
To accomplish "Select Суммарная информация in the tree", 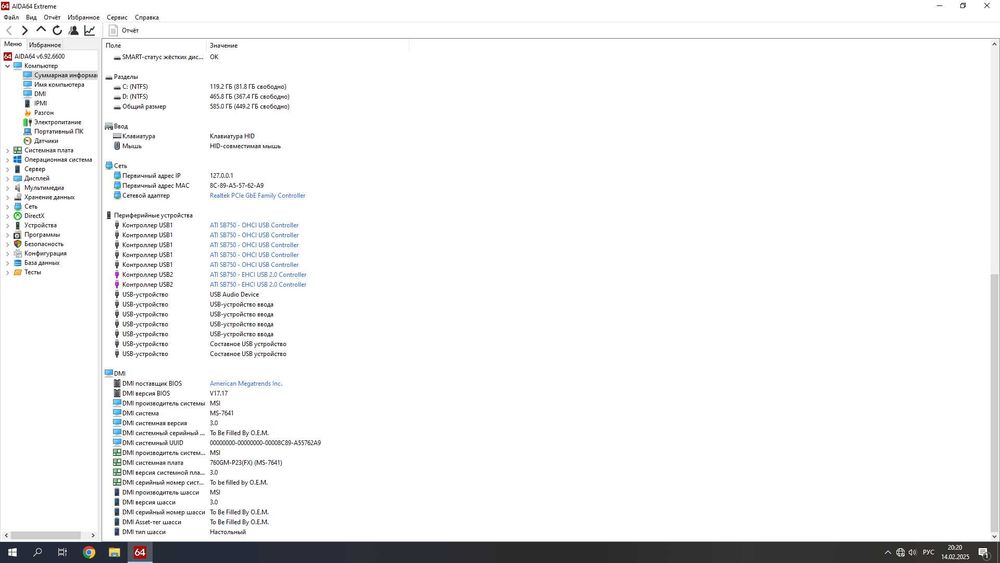I will [x=60, y=75].
